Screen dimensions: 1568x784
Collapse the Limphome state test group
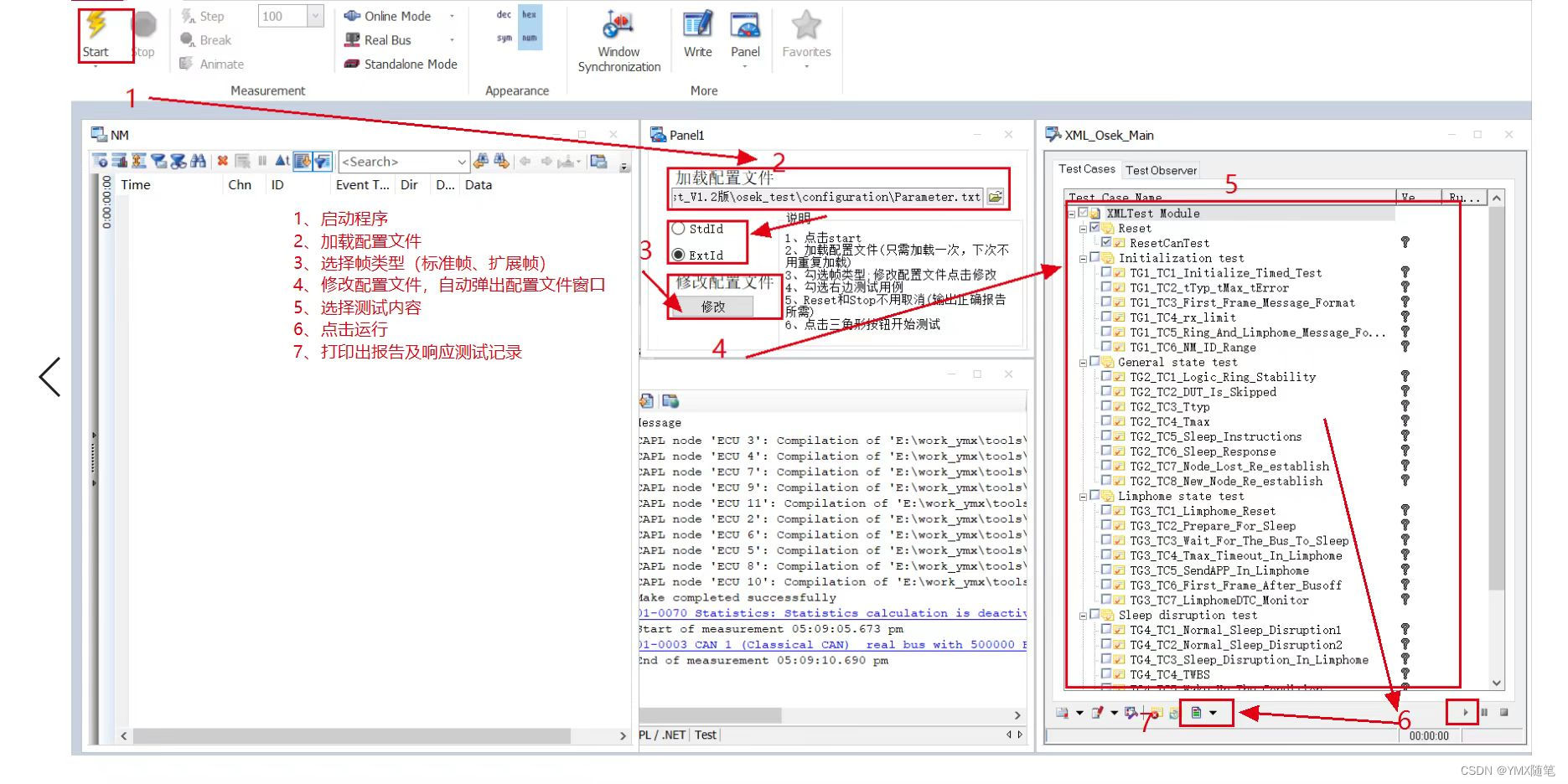[1083, 496]
